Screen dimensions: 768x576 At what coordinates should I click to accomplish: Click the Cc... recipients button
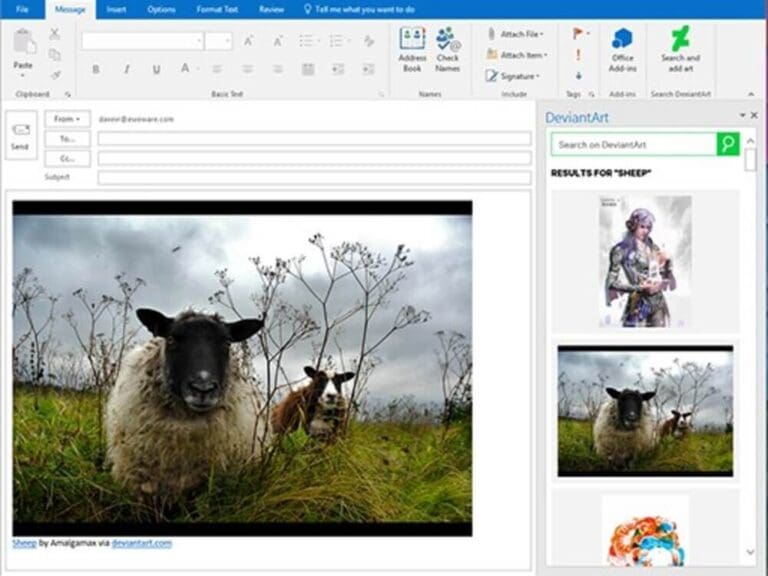[67, 159]
